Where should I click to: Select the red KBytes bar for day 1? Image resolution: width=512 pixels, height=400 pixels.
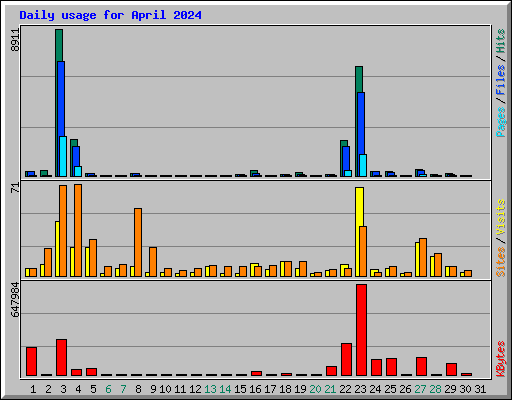[x=31, y=362]
